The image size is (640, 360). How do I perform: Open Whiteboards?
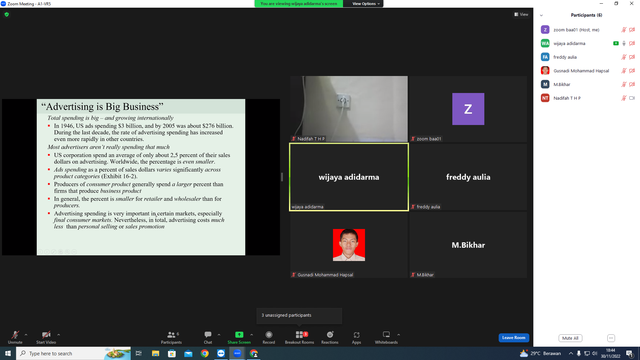pos(386,337)
